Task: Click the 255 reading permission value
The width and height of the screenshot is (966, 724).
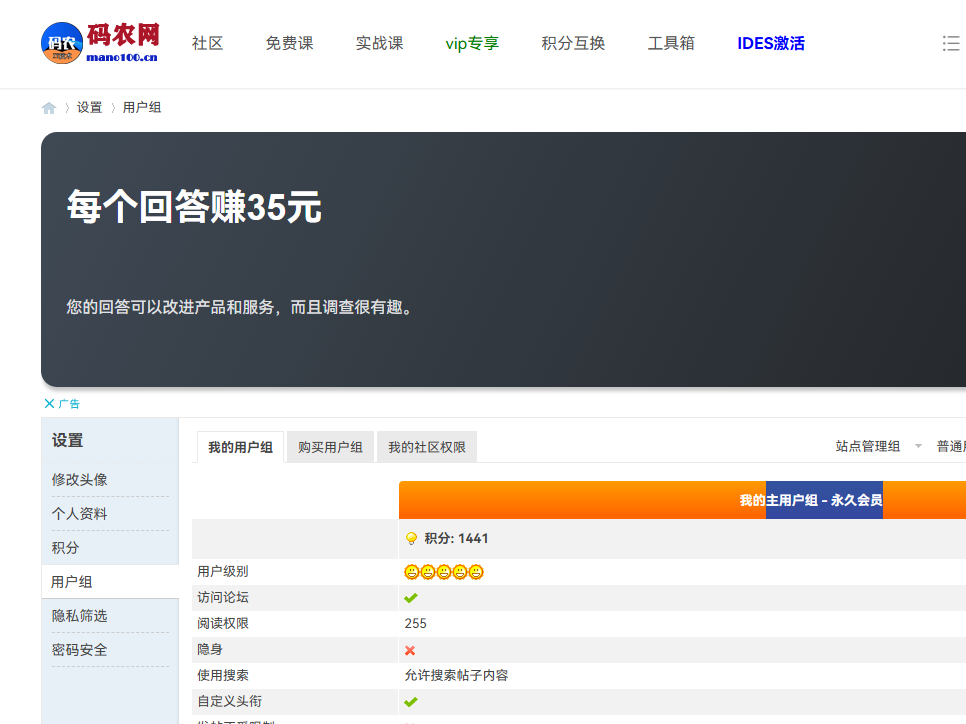Action: 415,624
